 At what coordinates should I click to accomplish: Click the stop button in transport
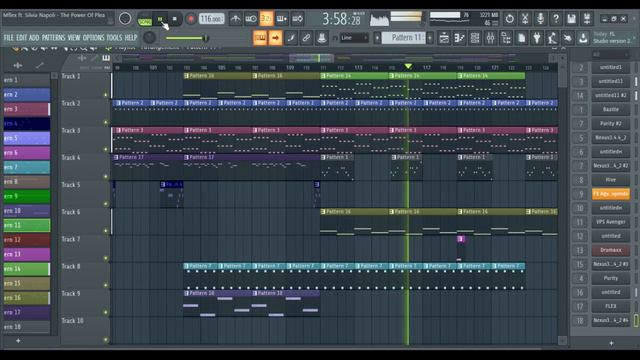tap(175, 19)
